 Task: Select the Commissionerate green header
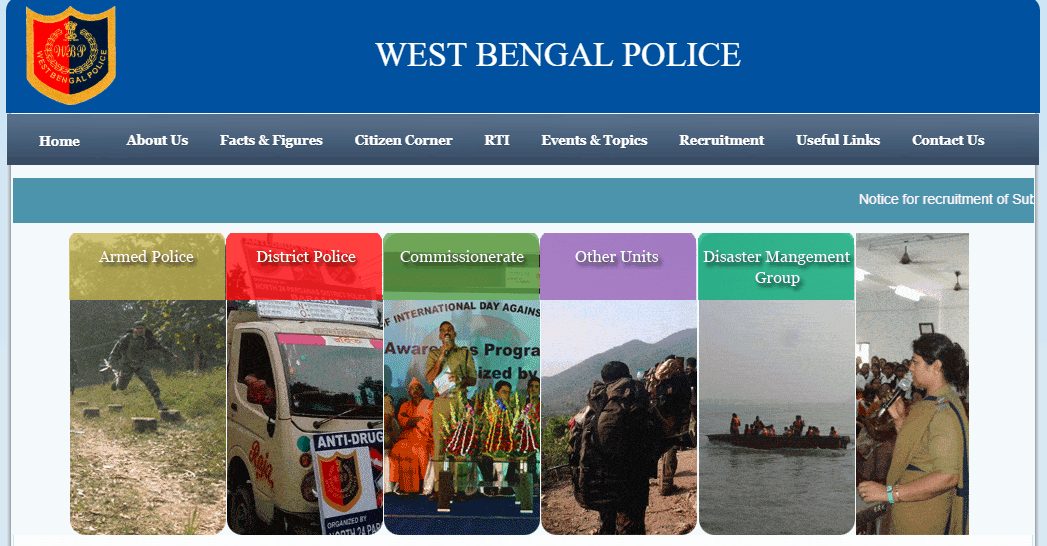click(x=461, y=266)
